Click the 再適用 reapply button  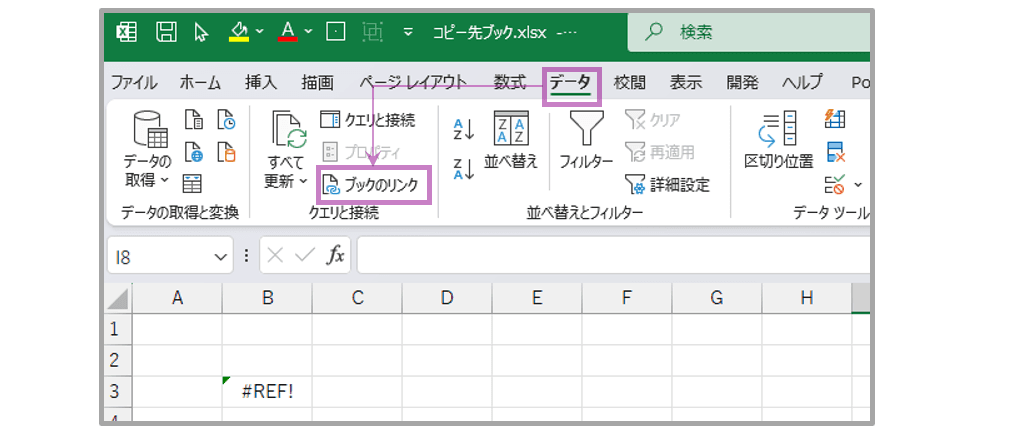point(661,152)
